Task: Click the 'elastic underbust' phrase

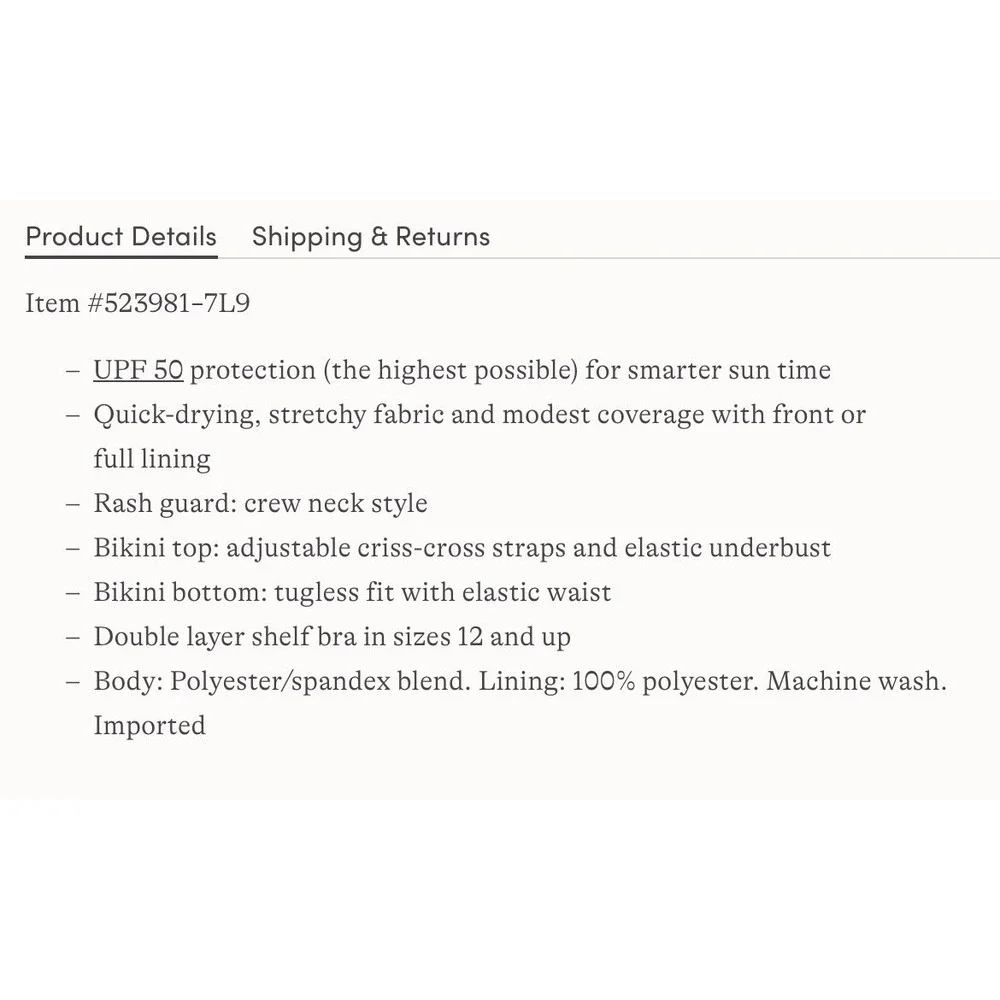Action: [727, 548]
